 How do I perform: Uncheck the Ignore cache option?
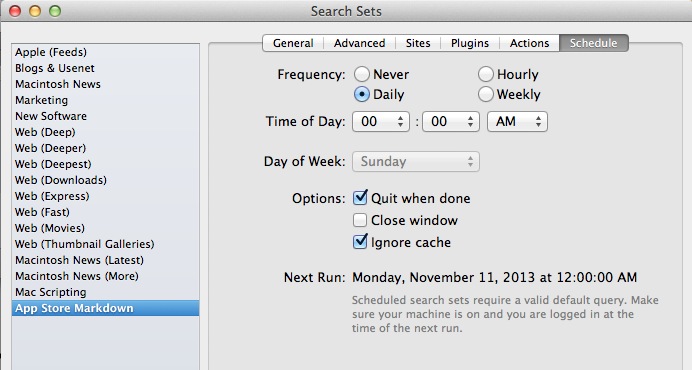[360, 242]
